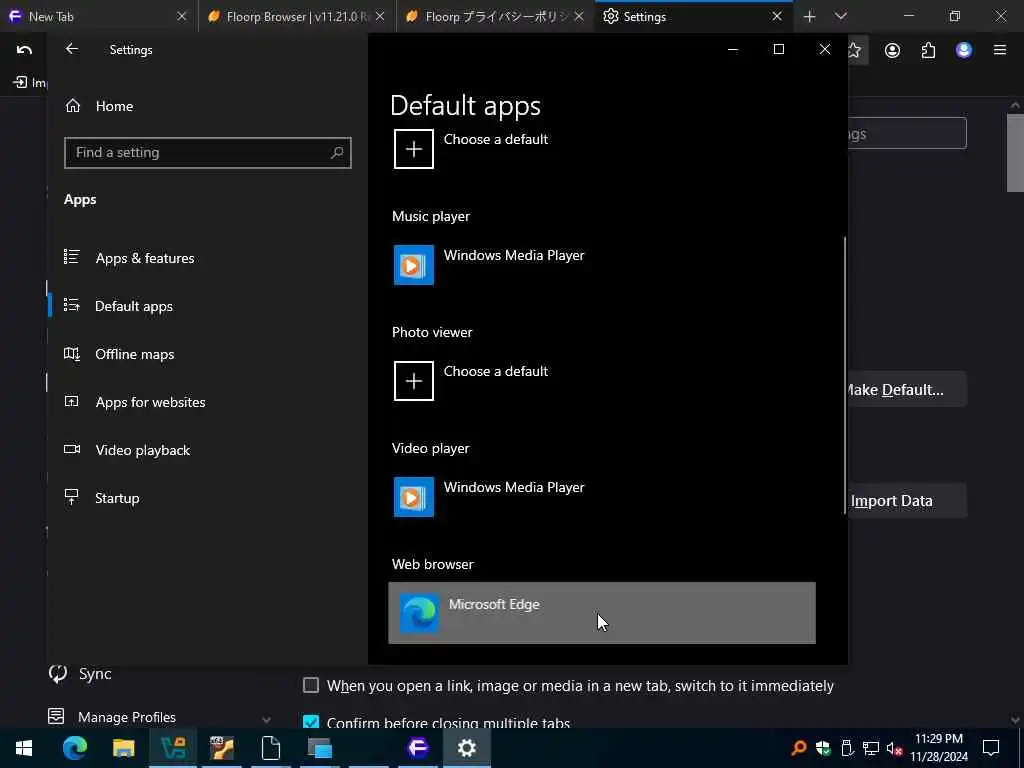This screenshot has width=1024, height=768.
Task: Click Windows Media Player icon under Video player
Action: click(413, 496)
